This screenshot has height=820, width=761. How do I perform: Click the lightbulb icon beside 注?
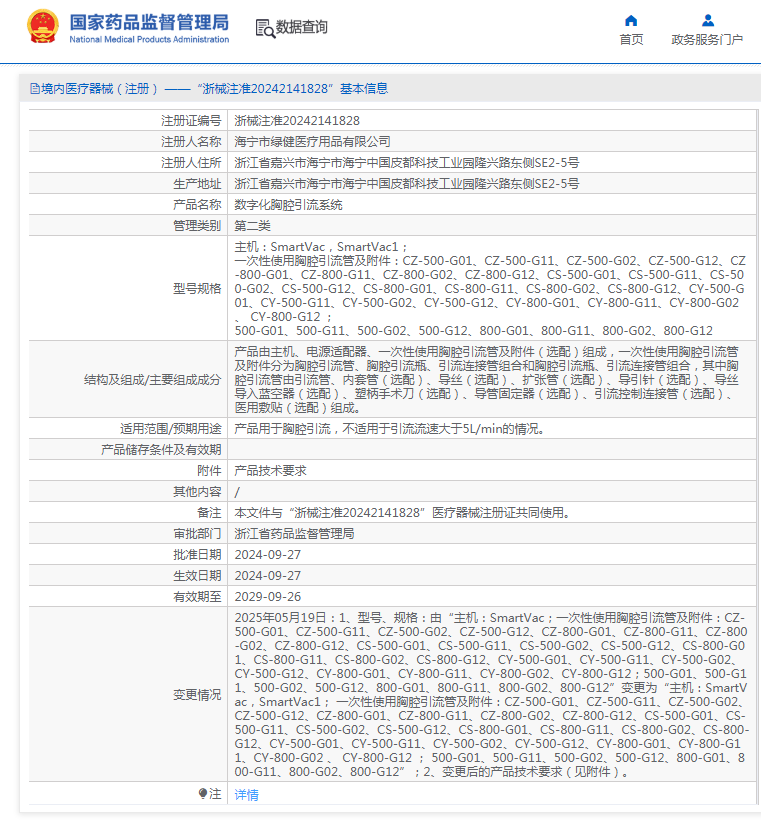pos(203,794)
